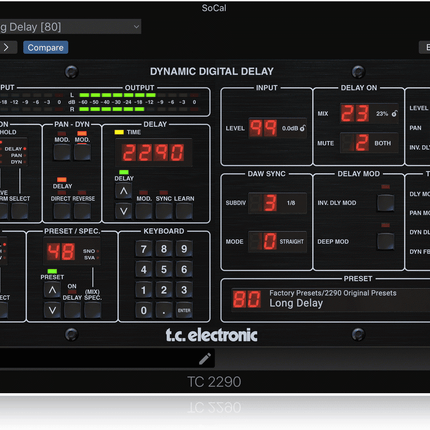Toggle the INV. DLY MOD button
This screenshot has width=430, height=430.
click(385, 203)
